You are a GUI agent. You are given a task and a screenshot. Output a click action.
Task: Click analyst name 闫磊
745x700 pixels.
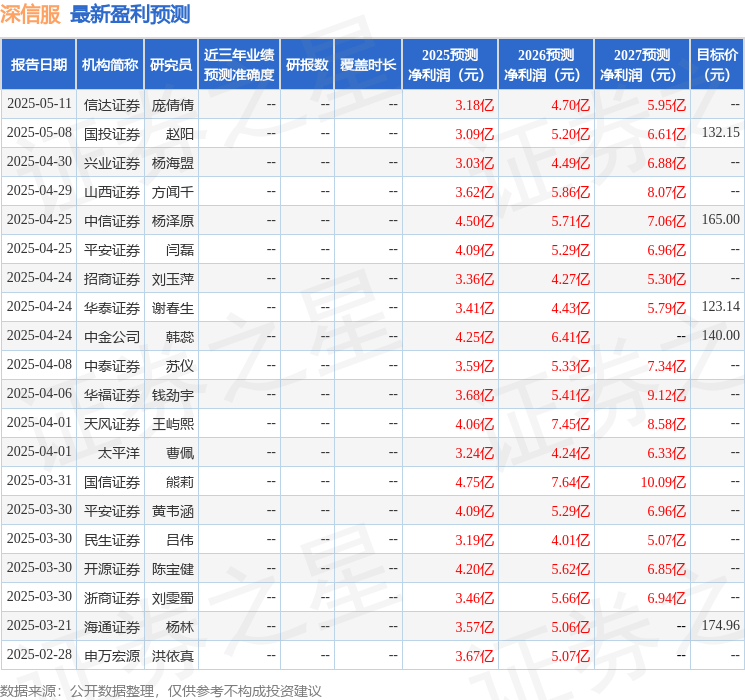180,250
